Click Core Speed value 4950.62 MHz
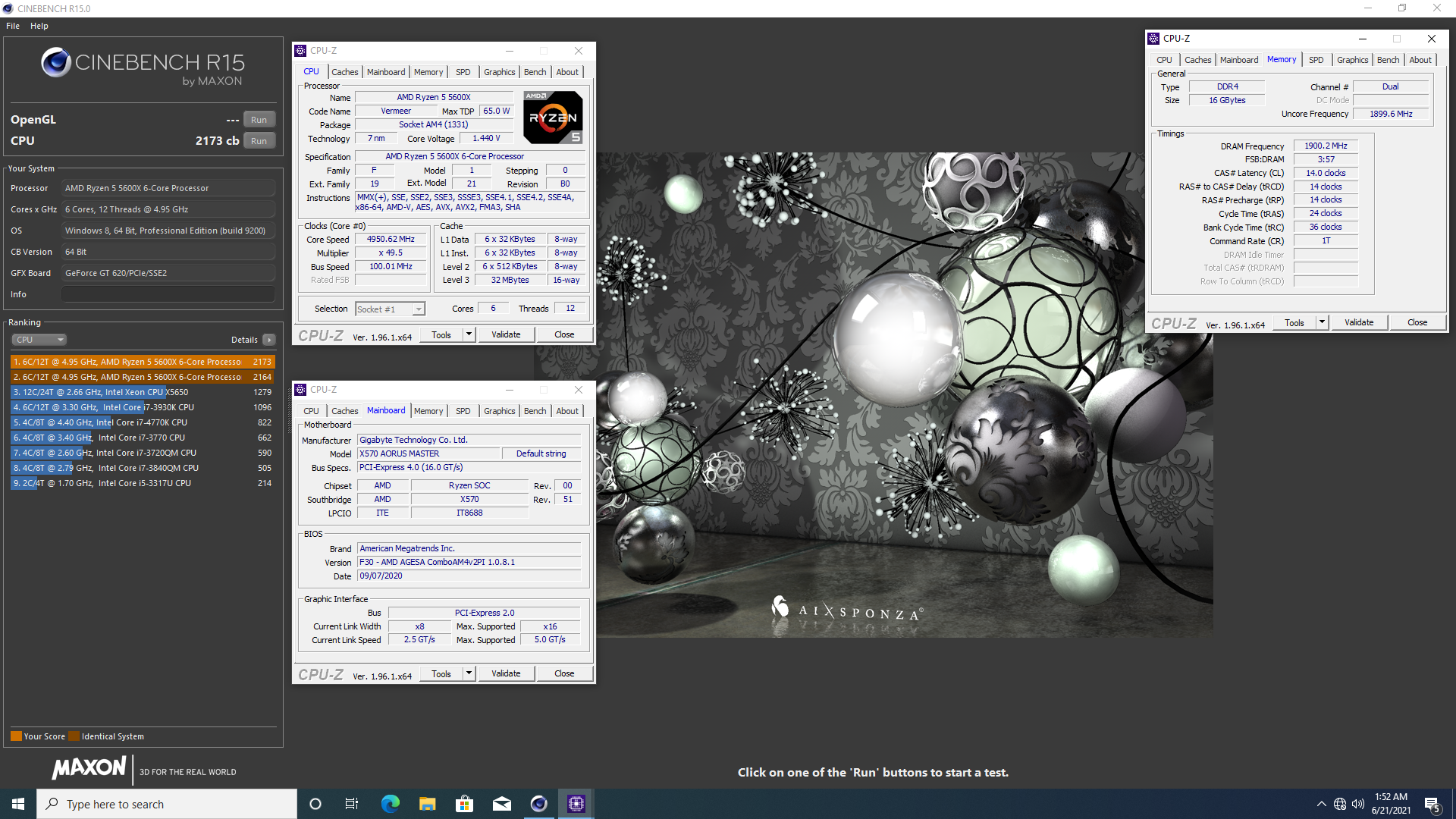1456x819 pixels. pos(391,240)
